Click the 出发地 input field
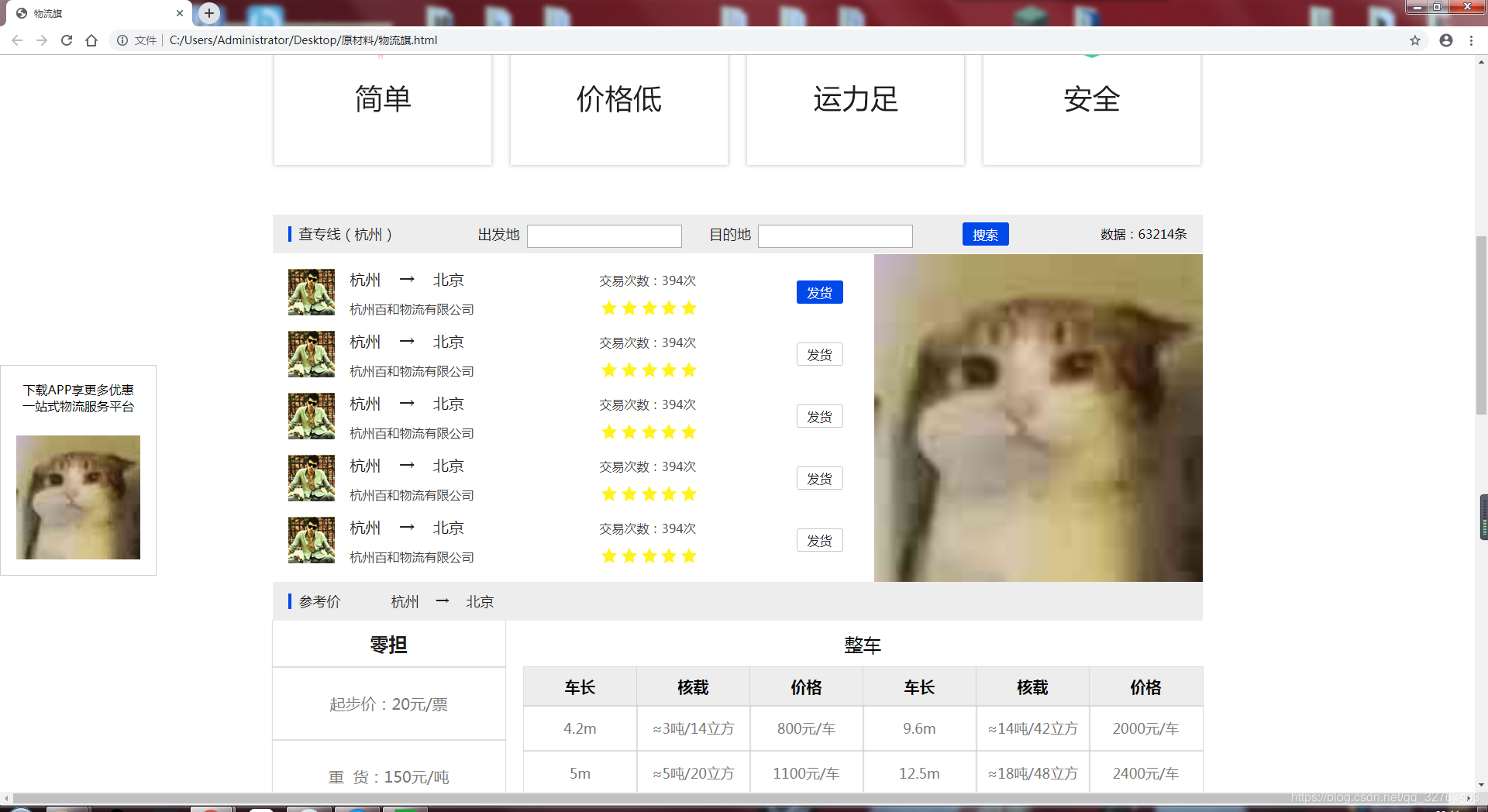 click(604, 236)
